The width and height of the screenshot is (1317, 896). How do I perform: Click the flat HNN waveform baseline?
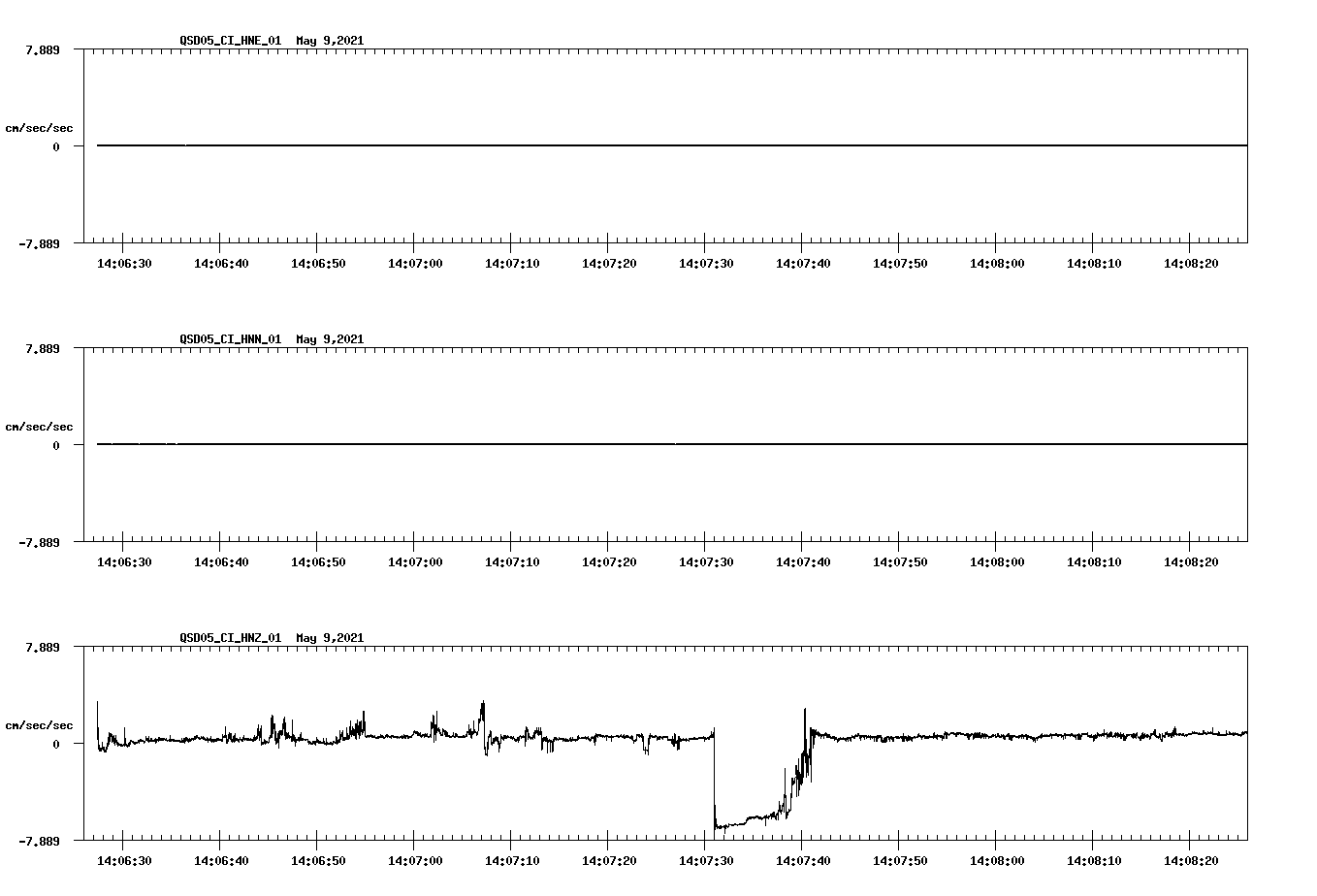tap(582, 445)
